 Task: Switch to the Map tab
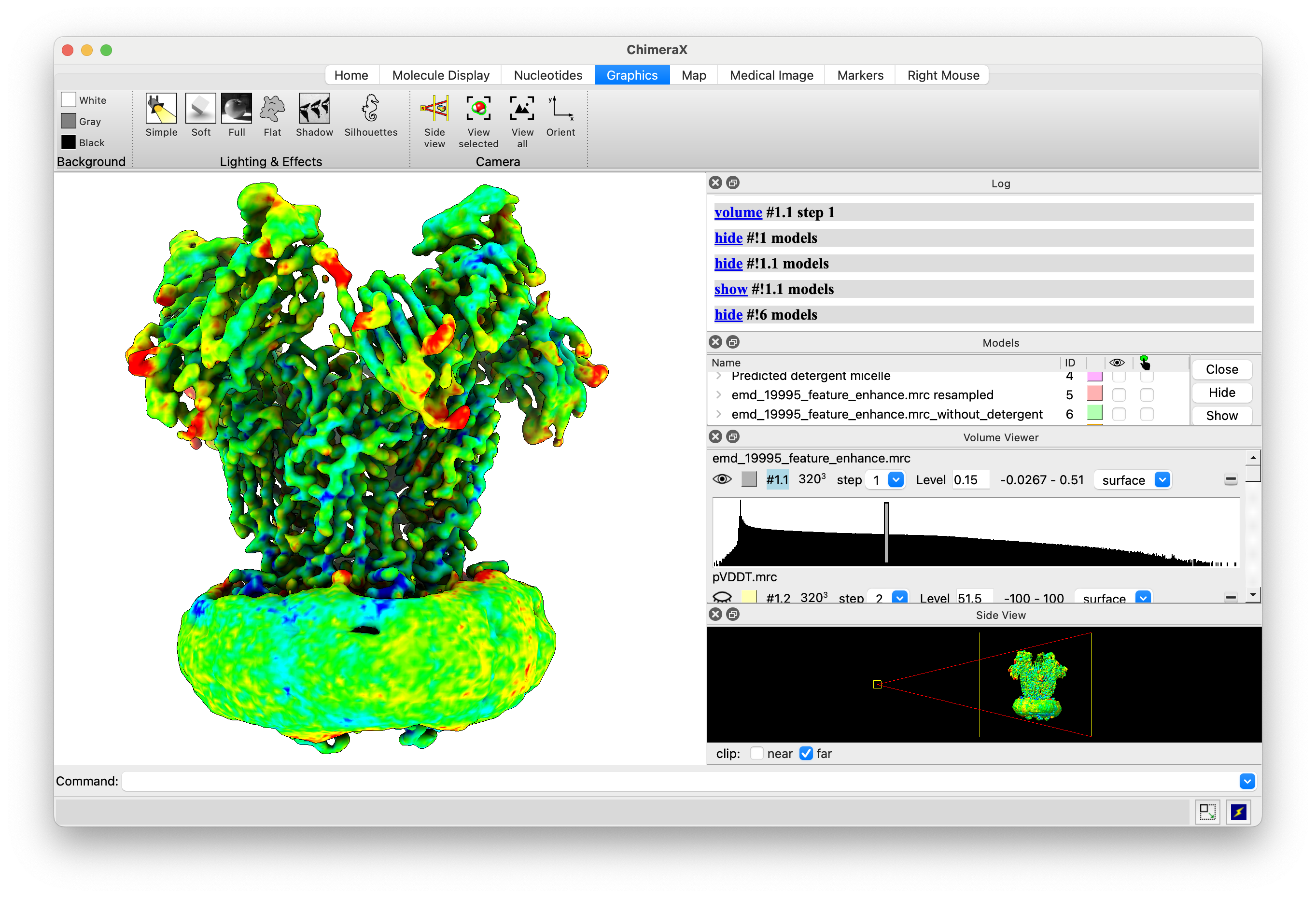pyautogui.click(x=693, y=75)
